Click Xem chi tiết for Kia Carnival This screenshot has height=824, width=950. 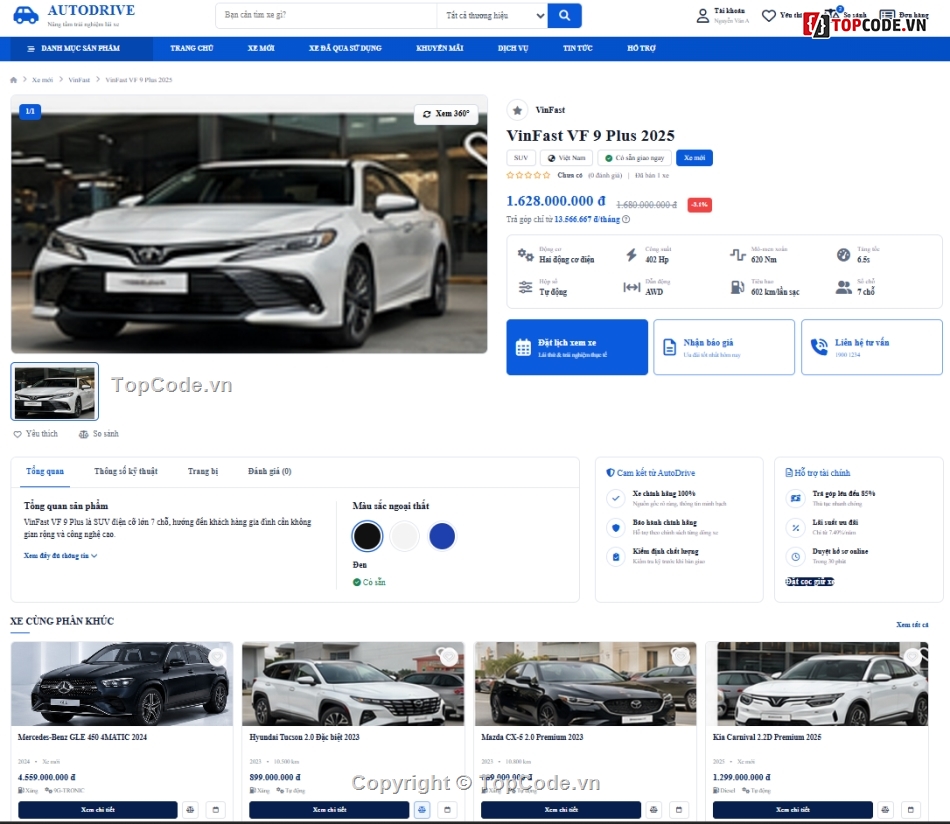point(792,809)
